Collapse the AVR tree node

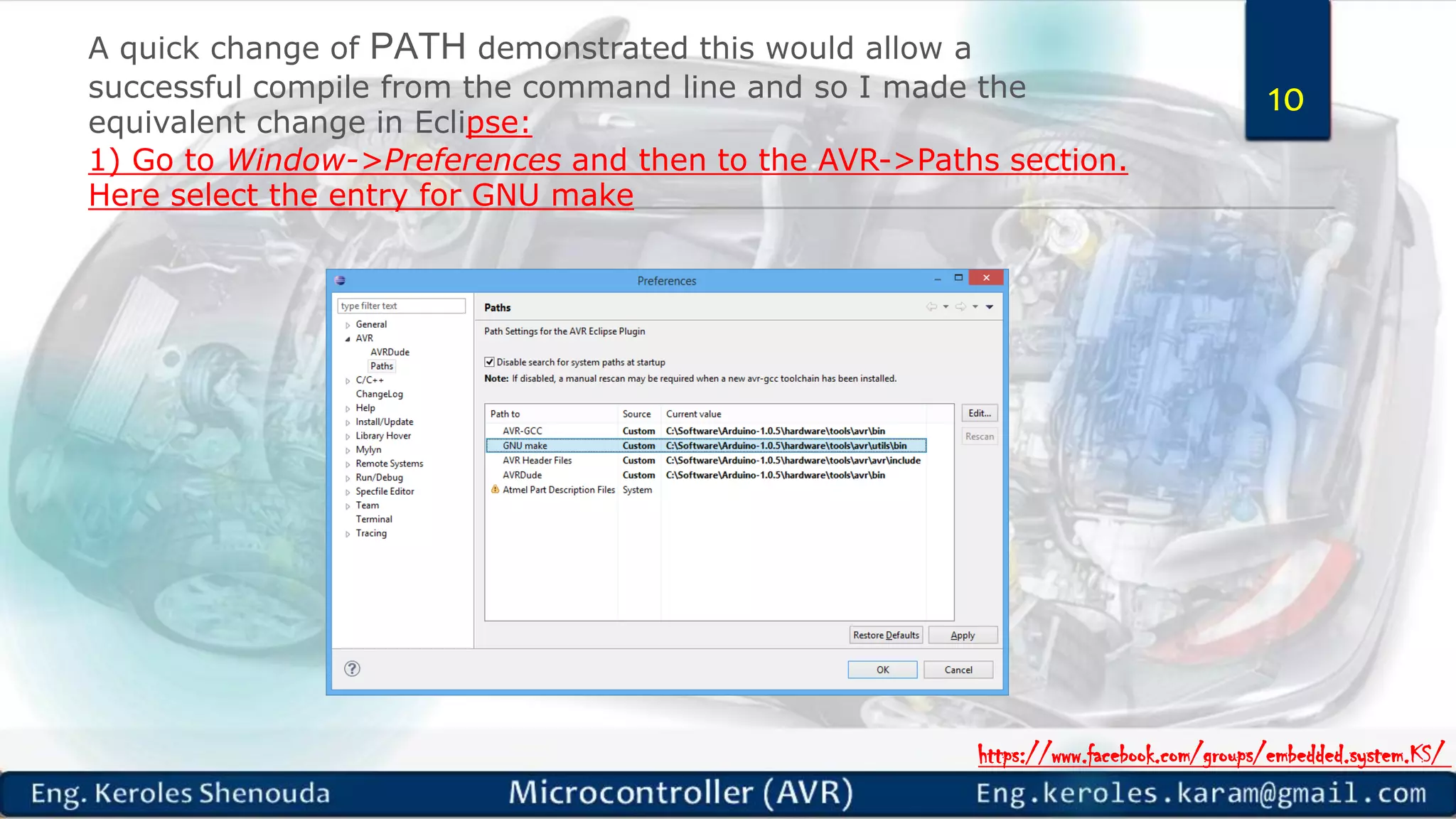[x=348, y=339]
